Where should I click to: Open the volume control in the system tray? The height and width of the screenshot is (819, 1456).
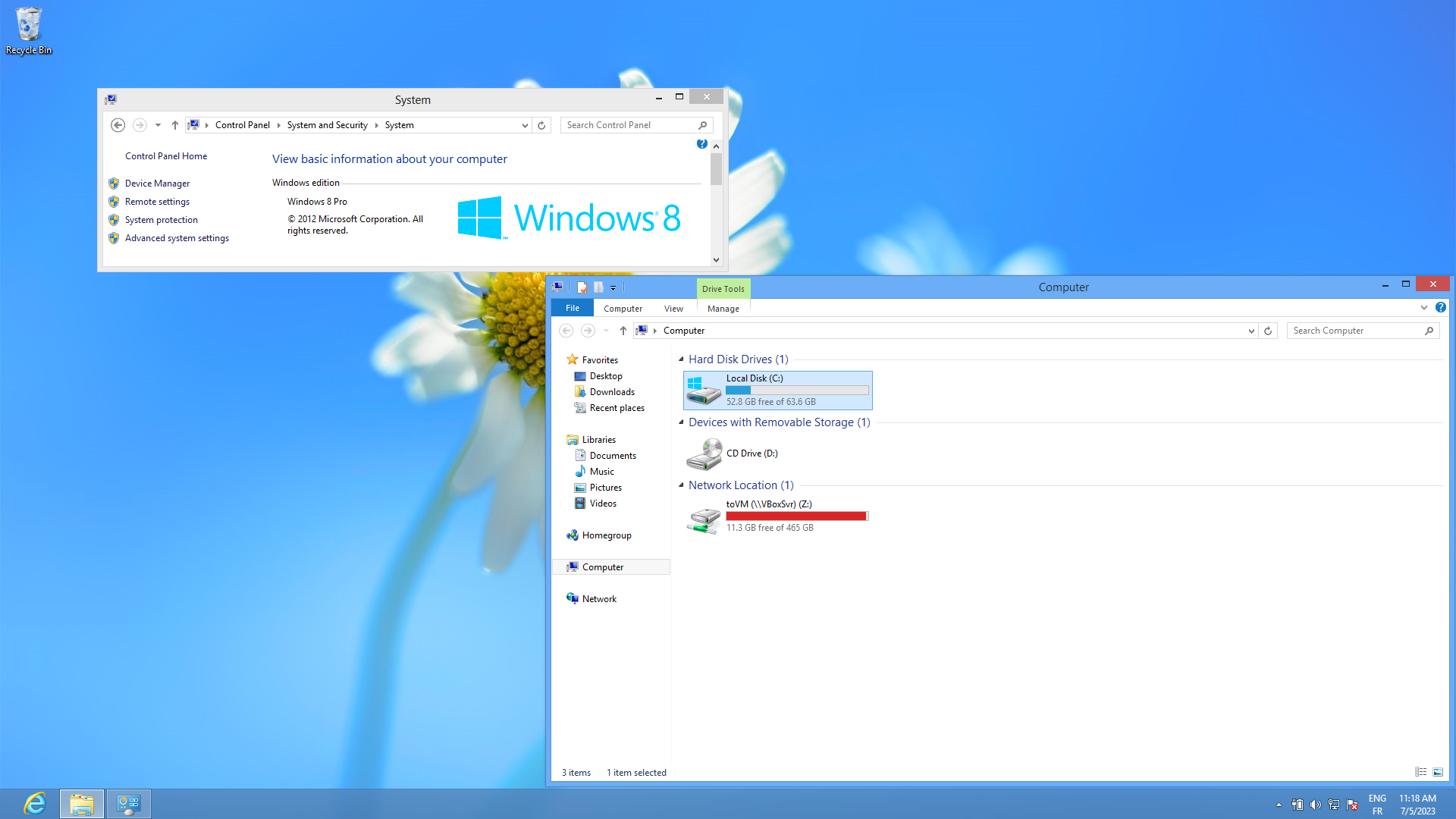1315,805
